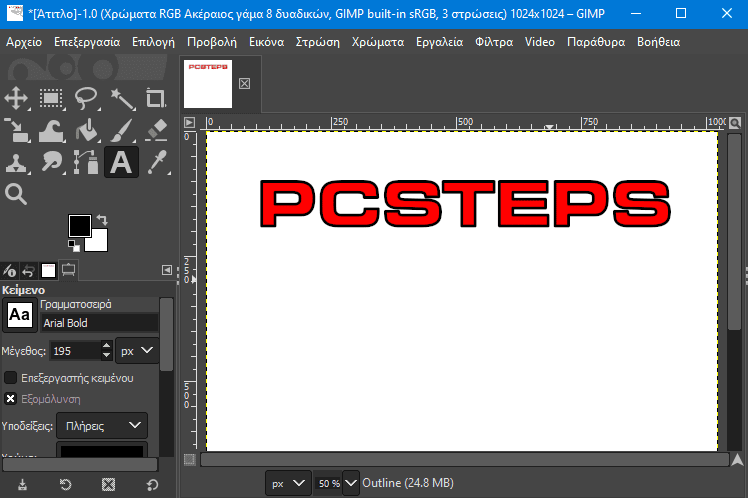Screen dimensions: 748x498
Task: Select the Free Select lasso tool
Action: [x=86, y=98]
